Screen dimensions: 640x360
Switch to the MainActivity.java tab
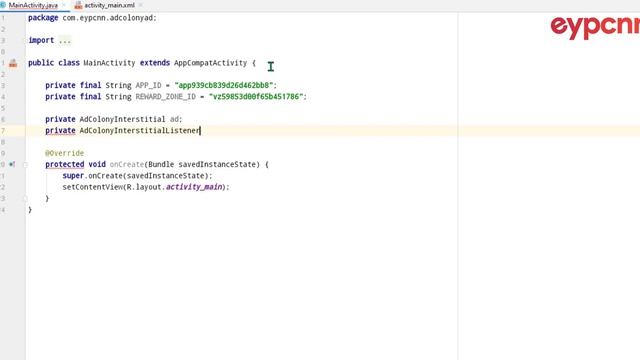tap(33, 5)
